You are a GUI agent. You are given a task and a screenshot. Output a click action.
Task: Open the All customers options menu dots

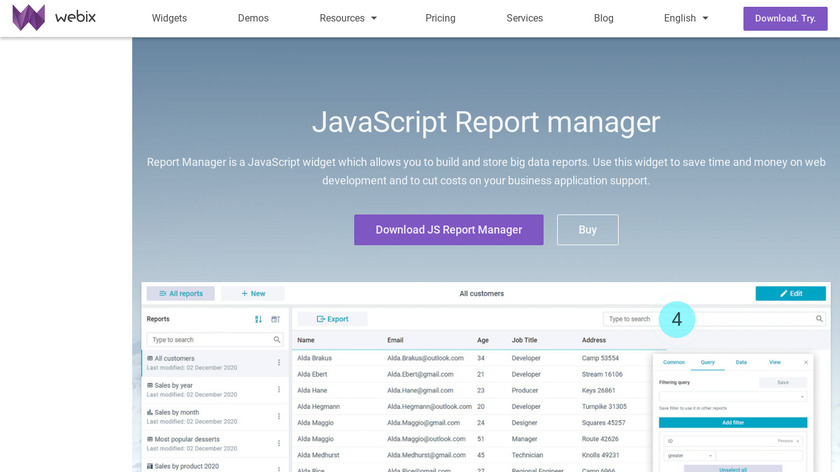click(x=279, y=362)
